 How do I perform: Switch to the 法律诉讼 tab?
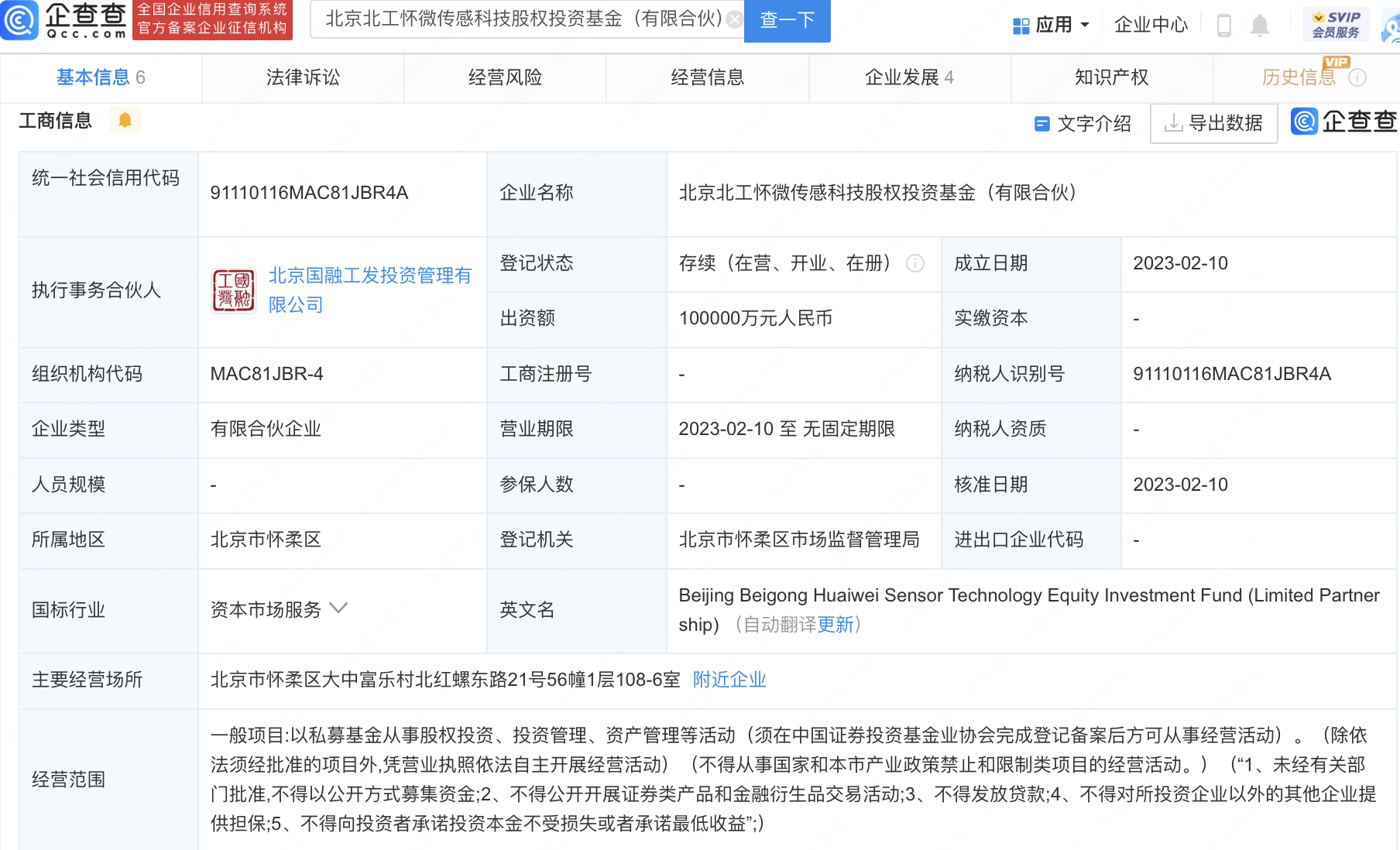303,77
